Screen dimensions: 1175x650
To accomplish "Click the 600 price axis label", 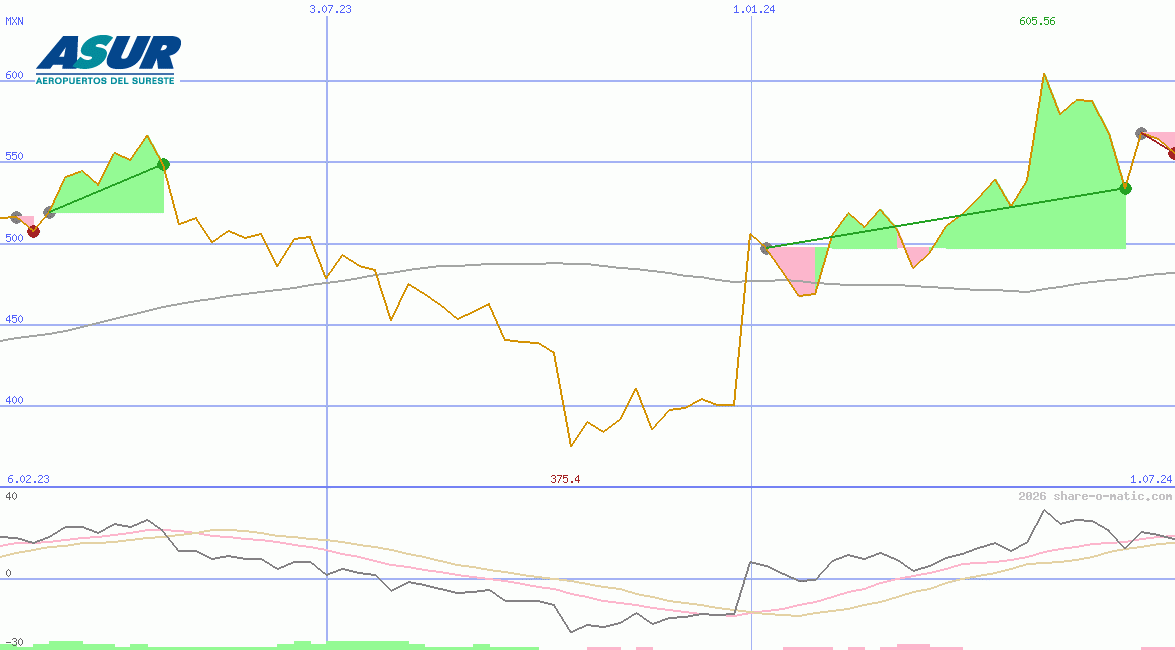I will click(14, 75).
